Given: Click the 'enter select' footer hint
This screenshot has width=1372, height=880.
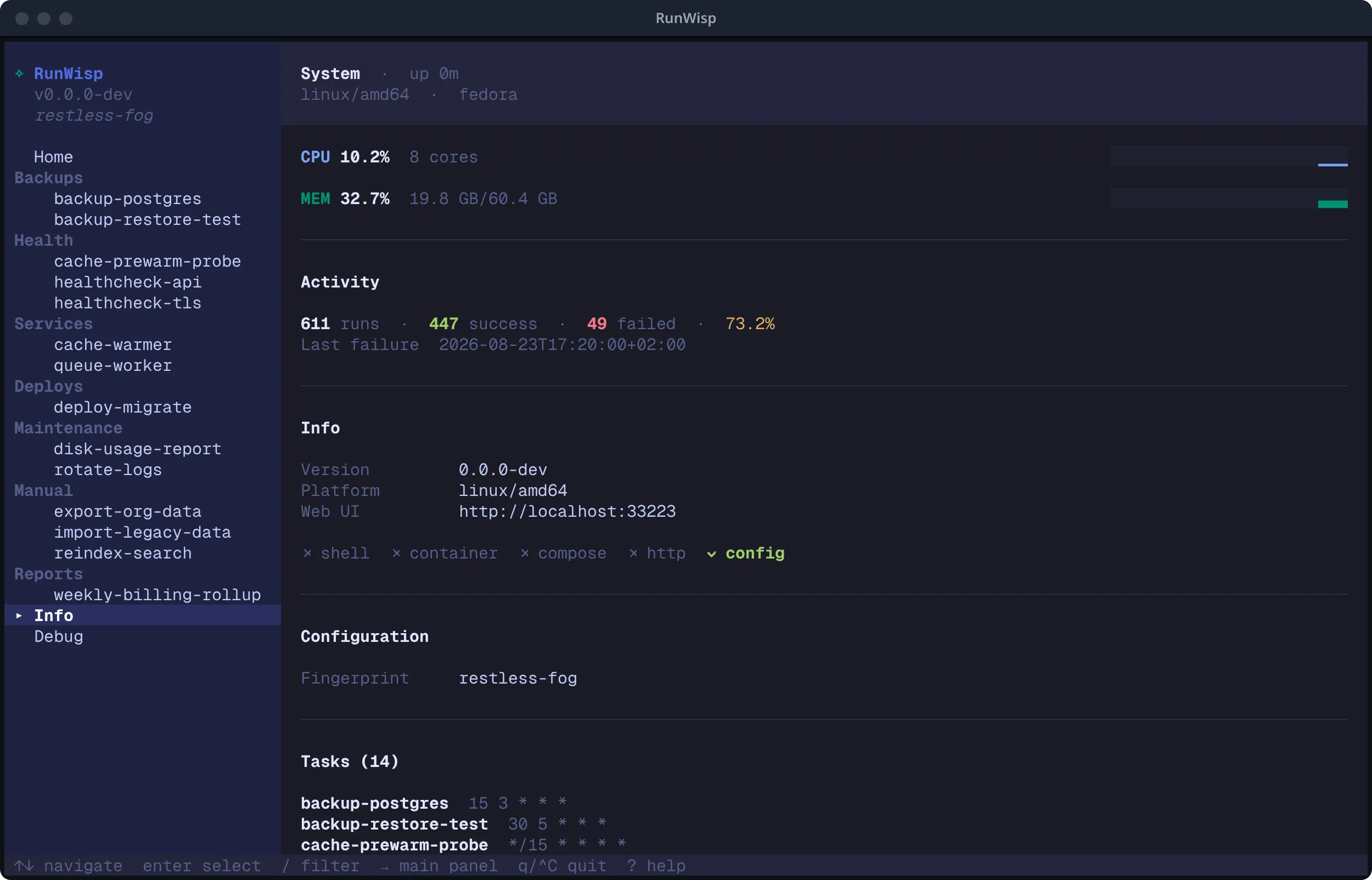Looking at the screenshot, I should pyautogui.click(x=202, y=866).
